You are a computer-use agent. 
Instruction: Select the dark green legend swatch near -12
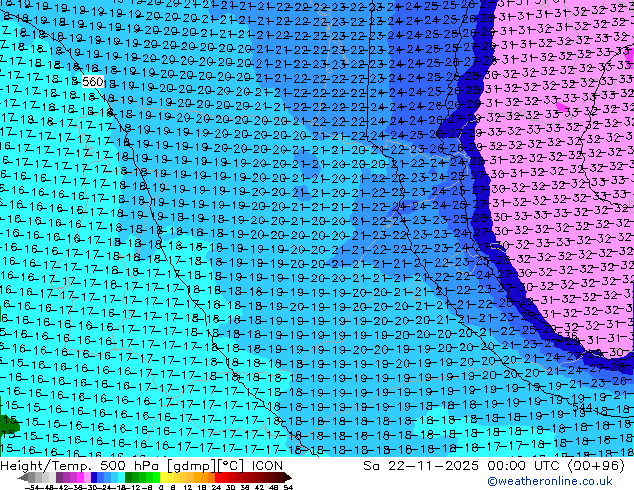click(129, 478)
